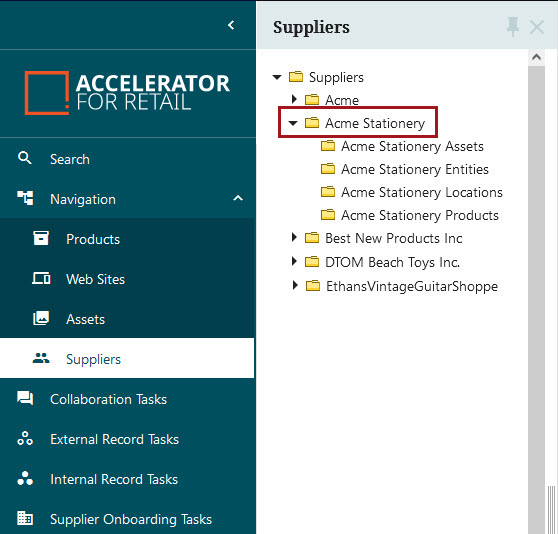Expand the DTOM Beach Toys Inc. node

tap(294, 261)
